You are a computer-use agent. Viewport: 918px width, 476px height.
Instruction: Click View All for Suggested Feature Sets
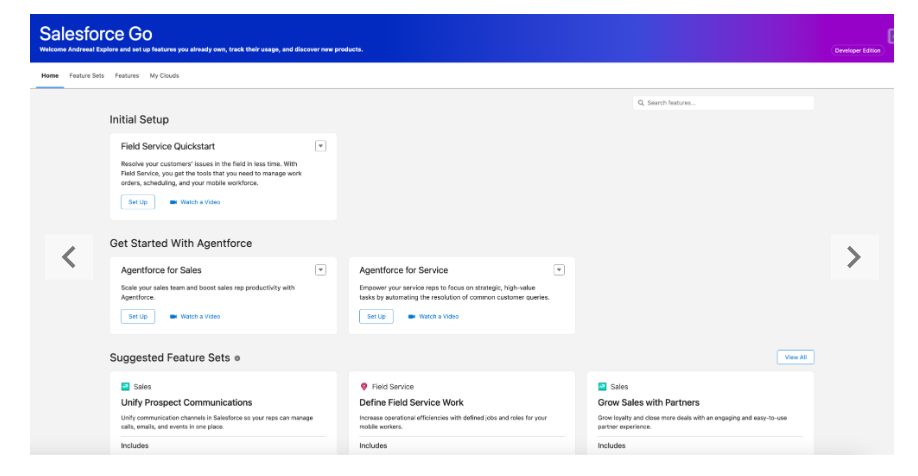point(796,357)
